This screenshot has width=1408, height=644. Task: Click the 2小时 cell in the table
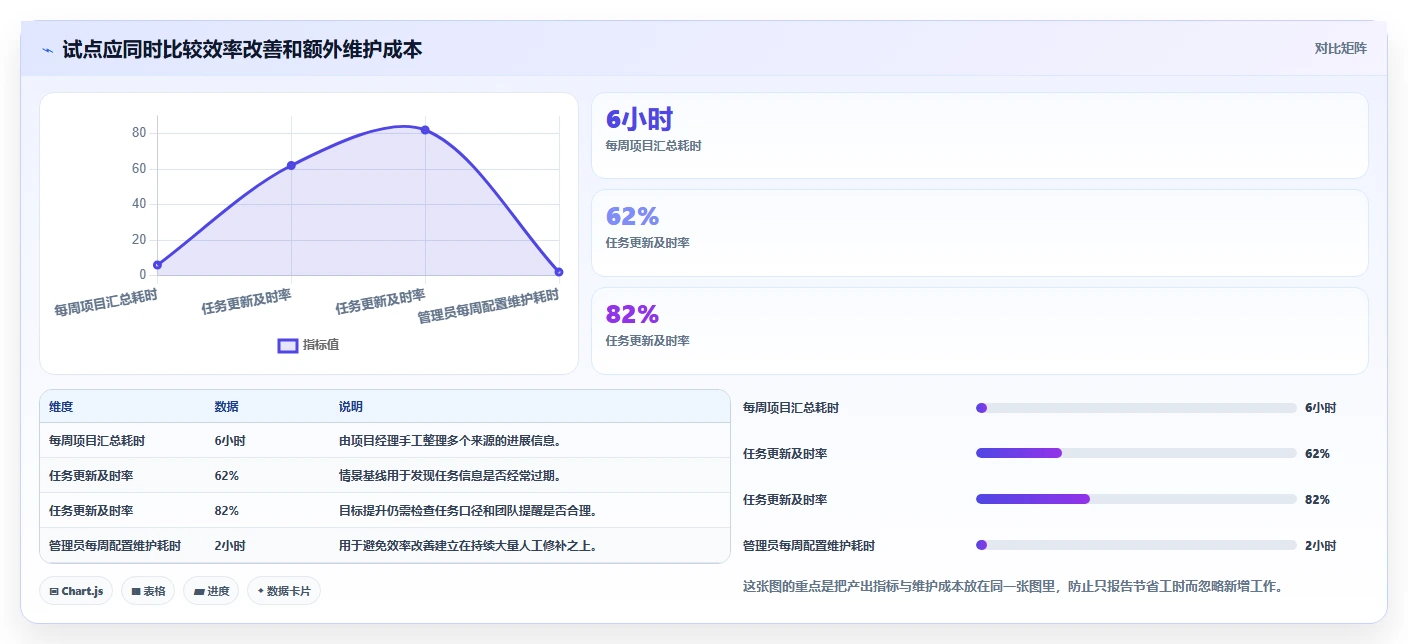230,546
